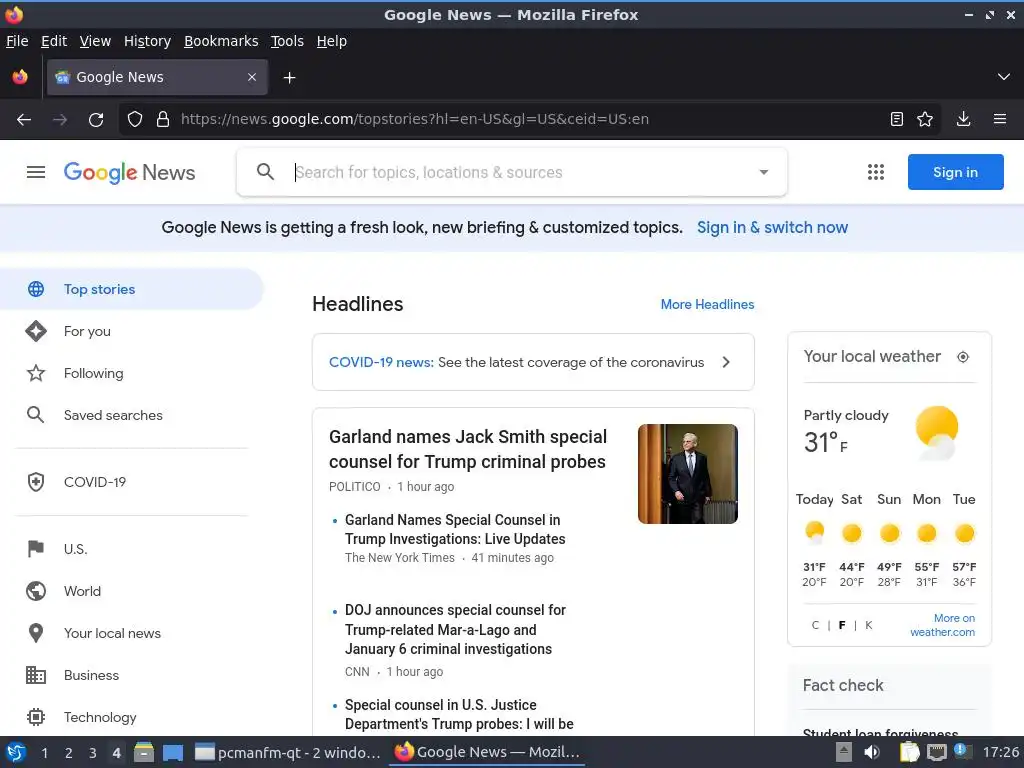Close the Google News tab

tap(252, 77)
